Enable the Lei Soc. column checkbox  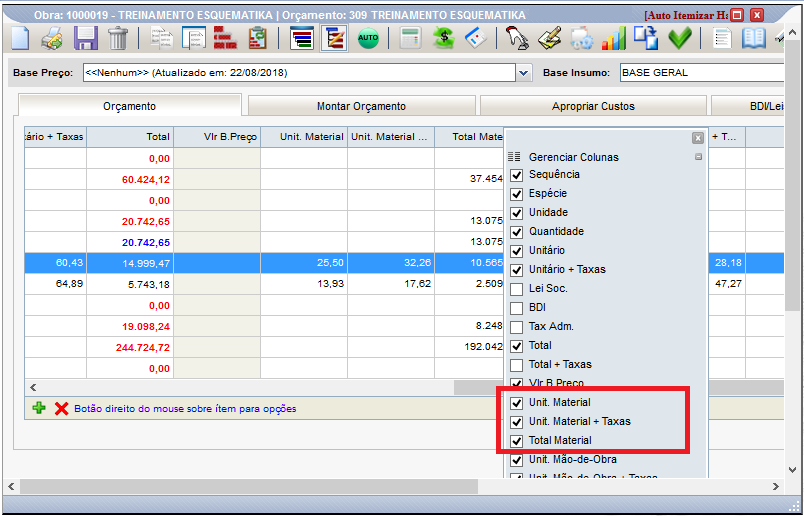(517, 289)
